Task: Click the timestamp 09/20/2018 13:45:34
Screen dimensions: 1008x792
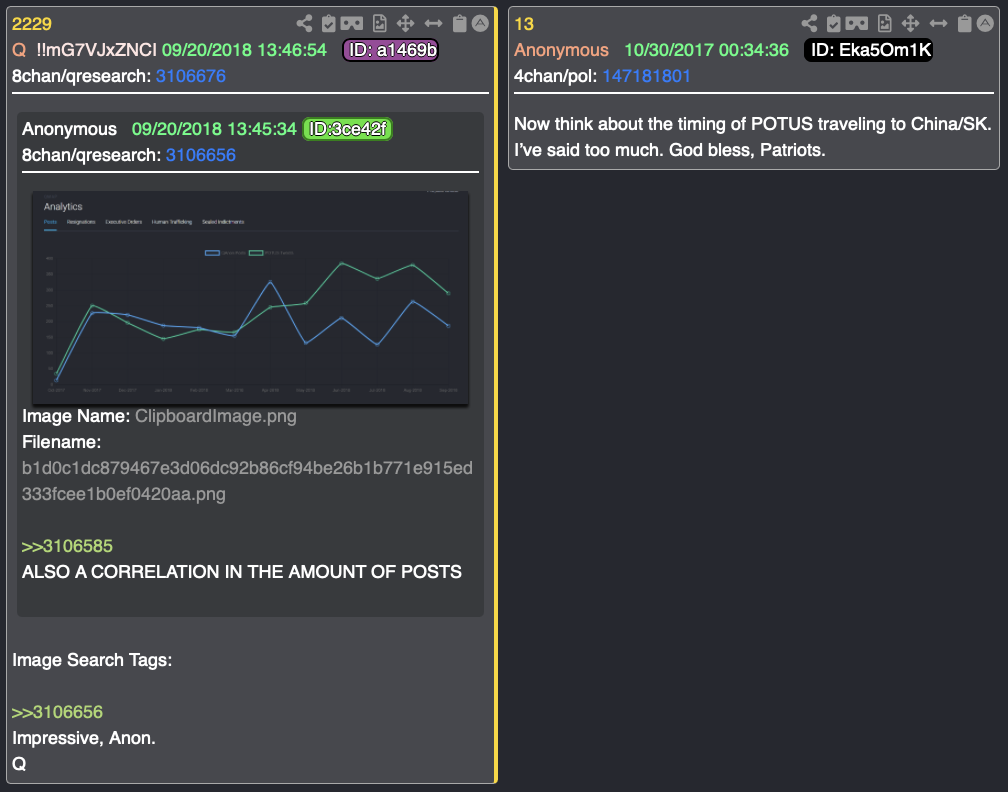Action: click(214, 129)
